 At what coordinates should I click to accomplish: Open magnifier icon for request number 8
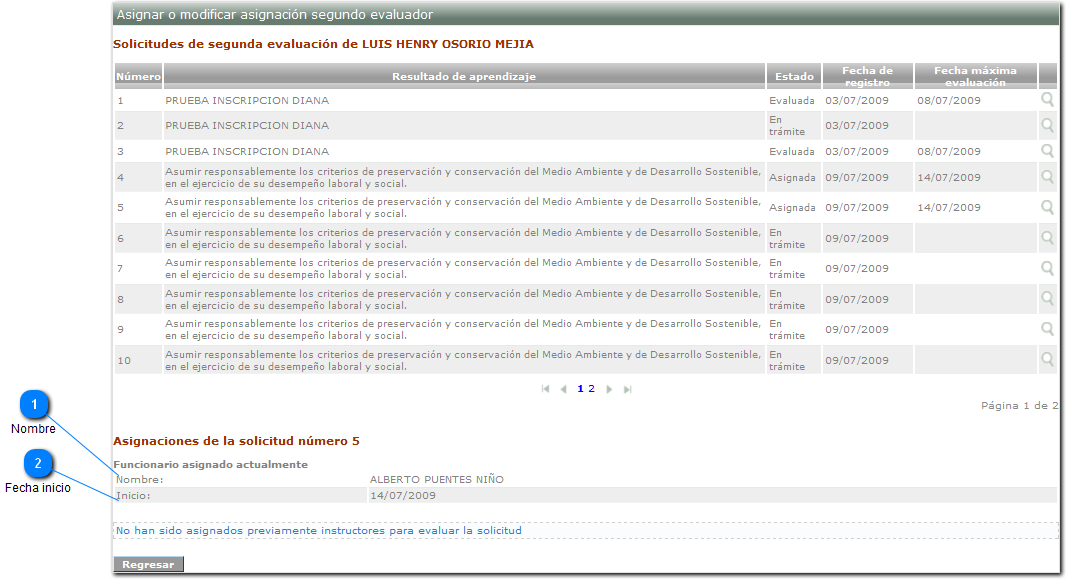click(1047, 299)
